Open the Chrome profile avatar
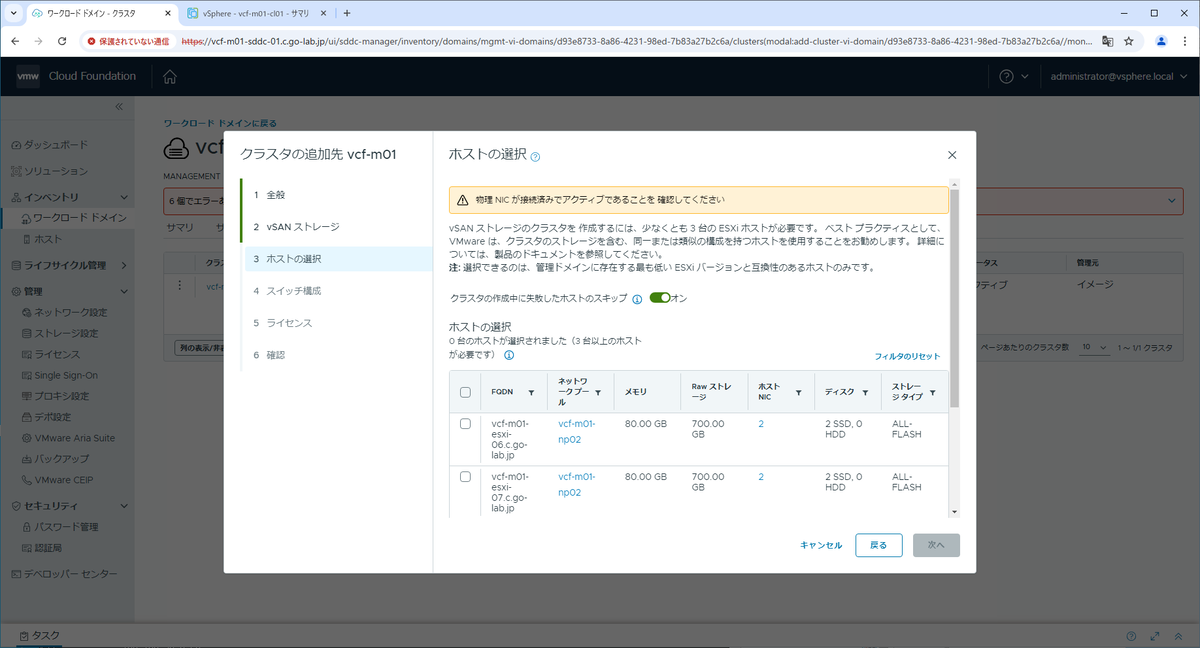1200x648 pixels. click(1161, 41)
